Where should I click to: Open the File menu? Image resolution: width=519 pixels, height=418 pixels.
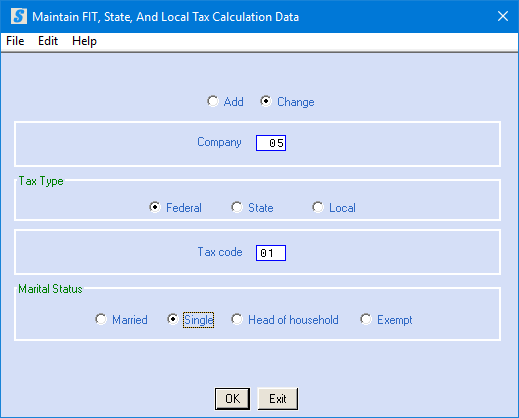click(x=15, y=41)
